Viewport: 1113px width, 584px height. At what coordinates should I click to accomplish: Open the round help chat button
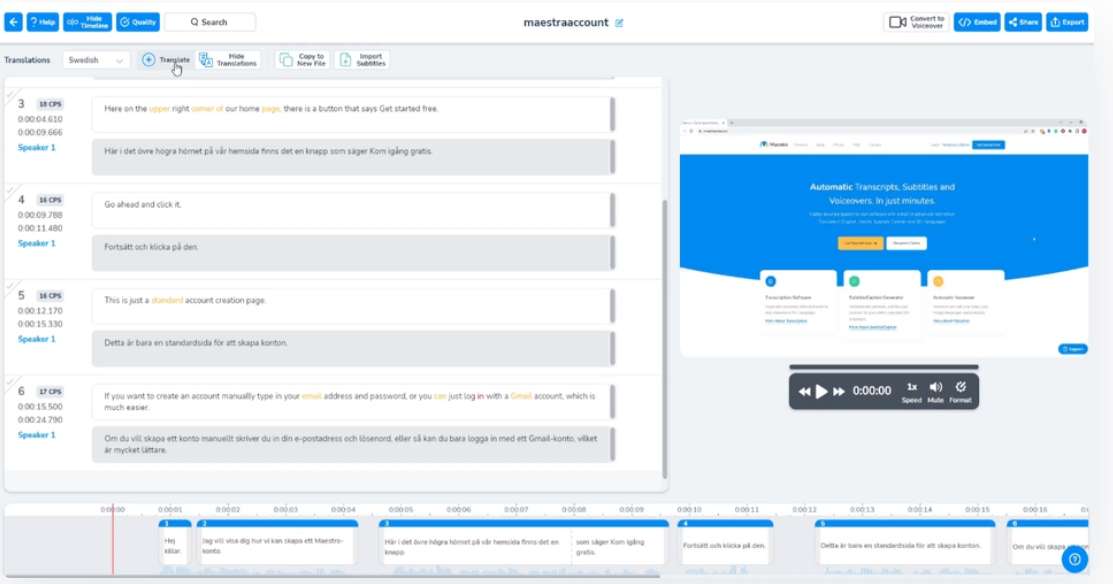point(1075,559)
